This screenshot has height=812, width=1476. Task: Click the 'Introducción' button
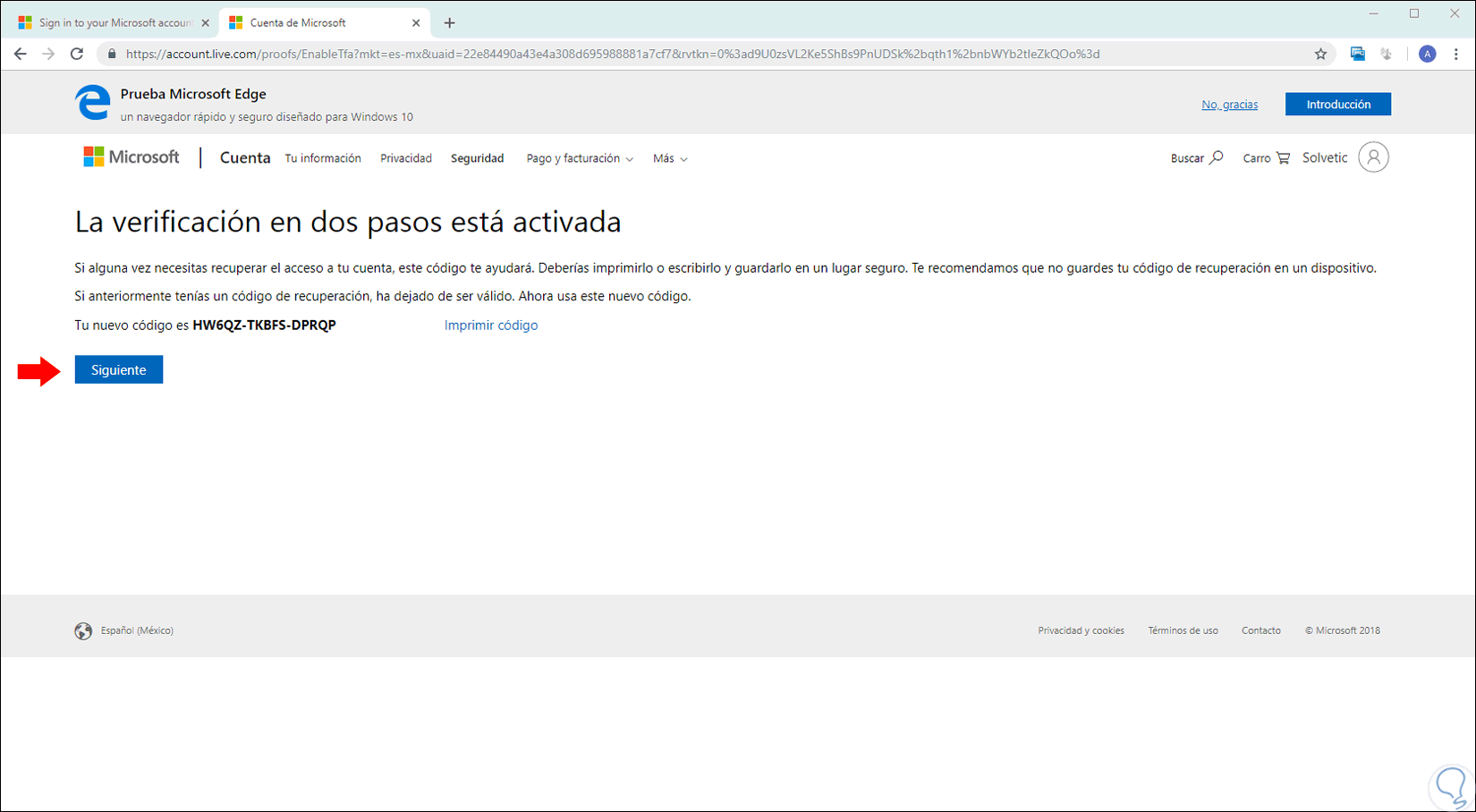coord(1338,104)
